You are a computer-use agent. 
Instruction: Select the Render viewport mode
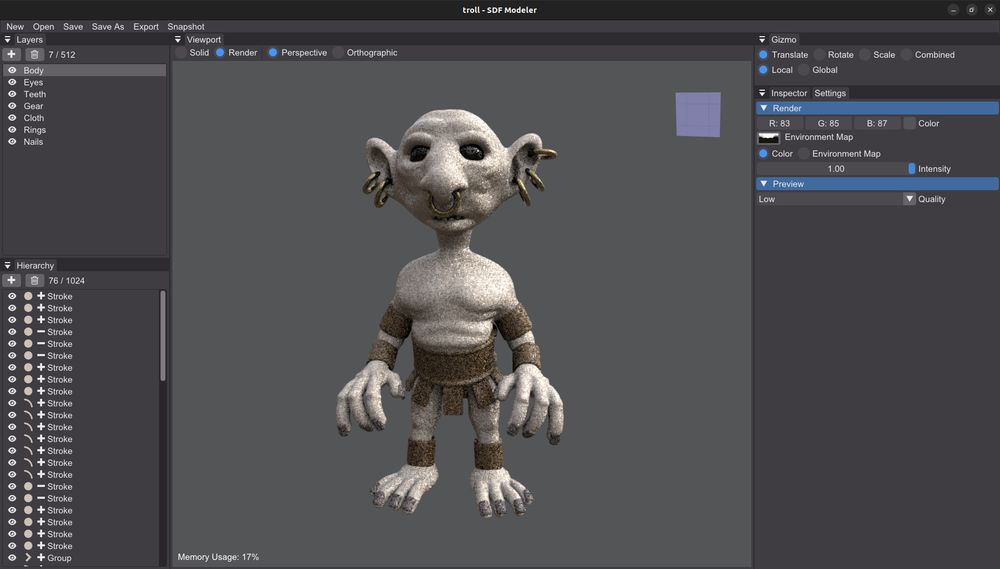[x=220, y=52]
